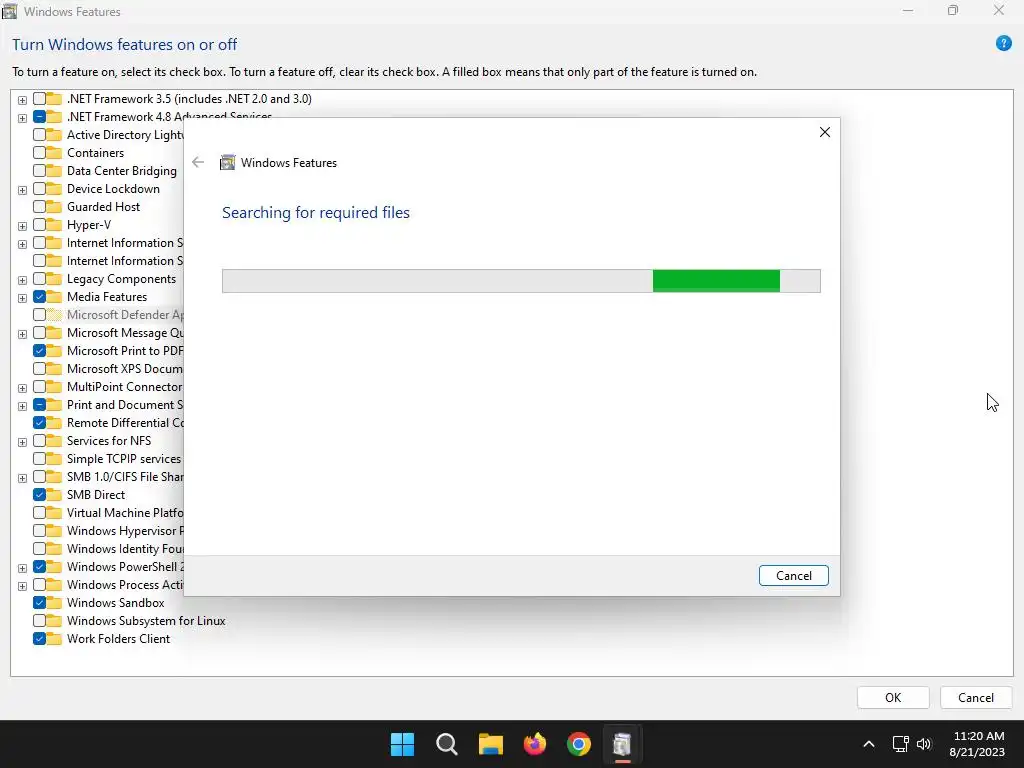Select the Windows Sandbox label
1024x768 pixels.
click(116, 603)
